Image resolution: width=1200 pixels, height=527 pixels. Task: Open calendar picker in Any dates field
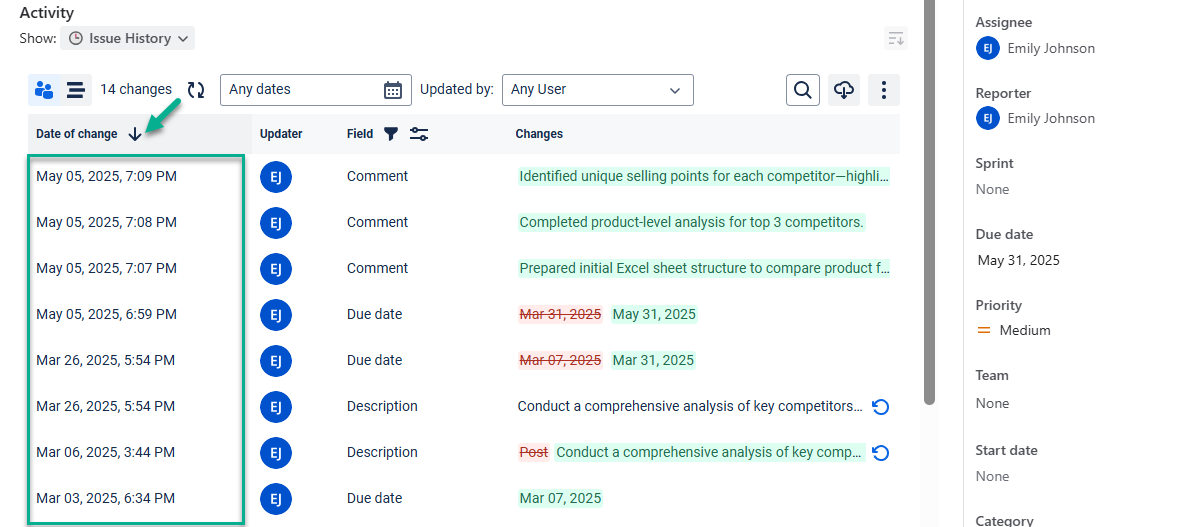tap(393, 90)
